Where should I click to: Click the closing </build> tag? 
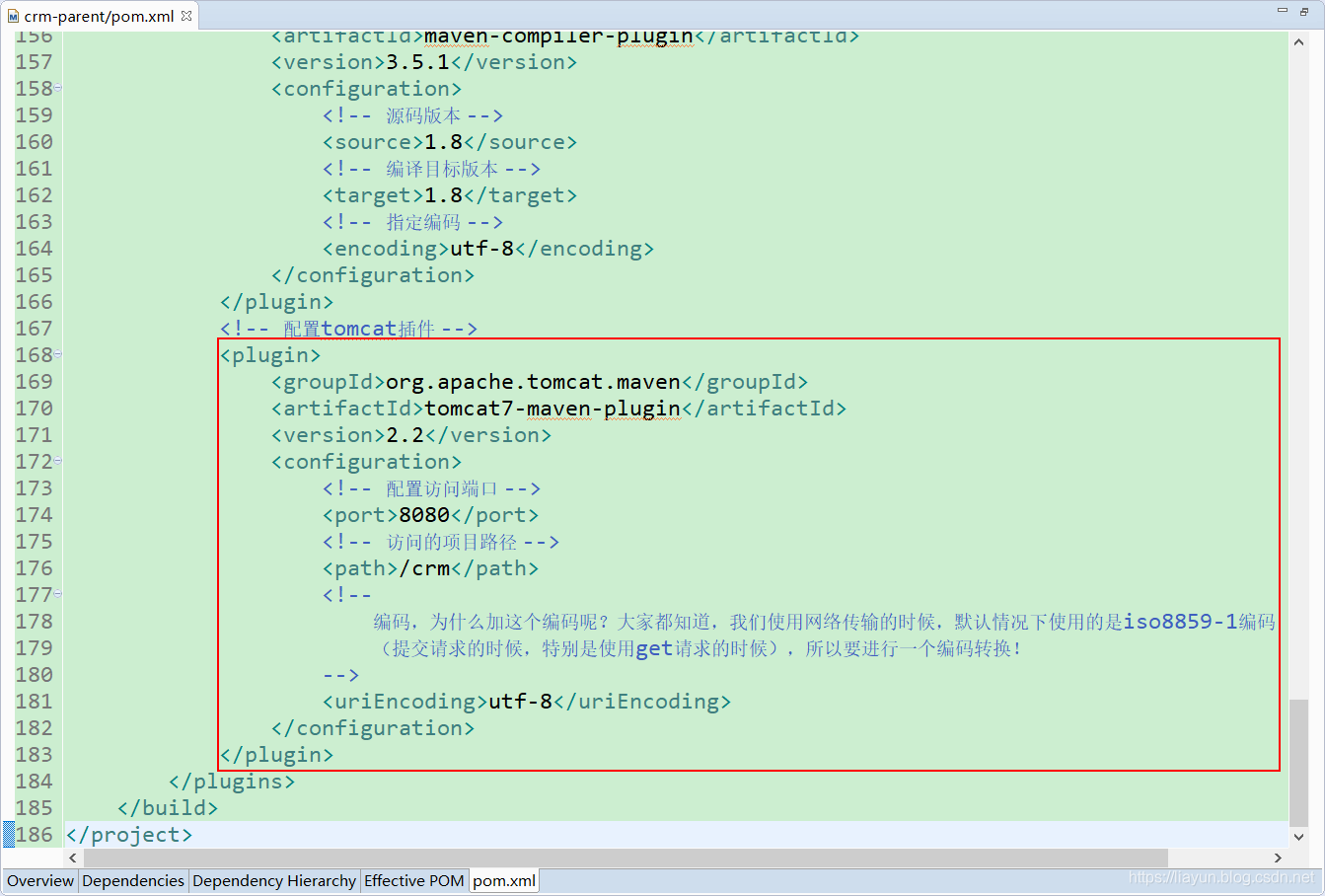coord(168,808)
